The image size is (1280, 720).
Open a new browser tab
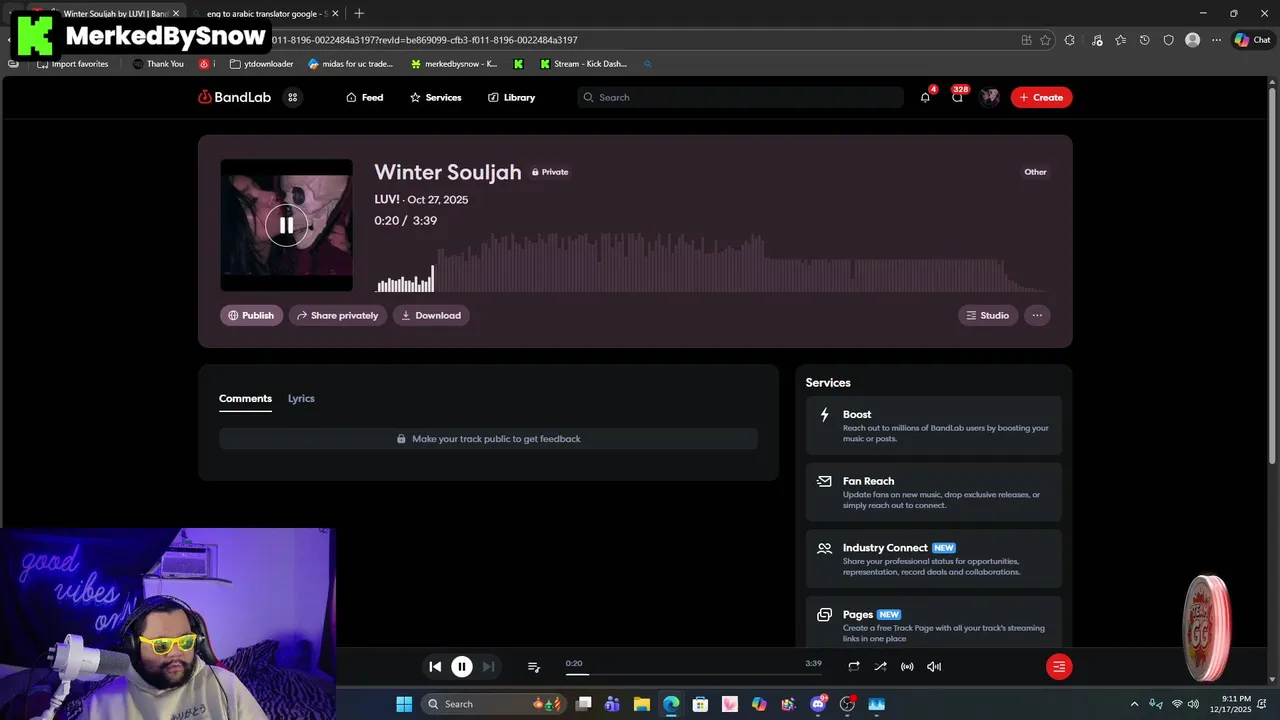(x=359, y=13)
